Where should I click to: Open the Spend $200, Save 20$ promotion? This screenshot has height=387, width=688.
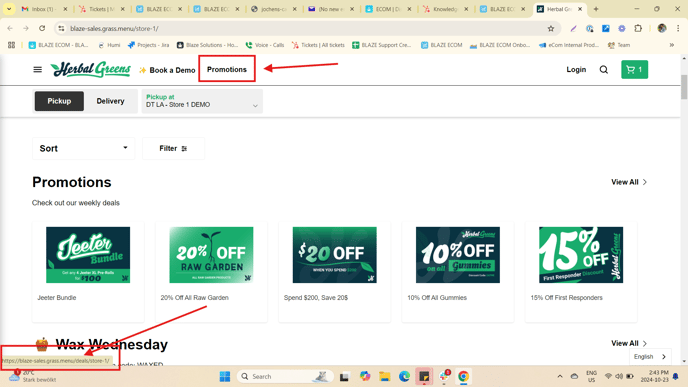(334, 272)
